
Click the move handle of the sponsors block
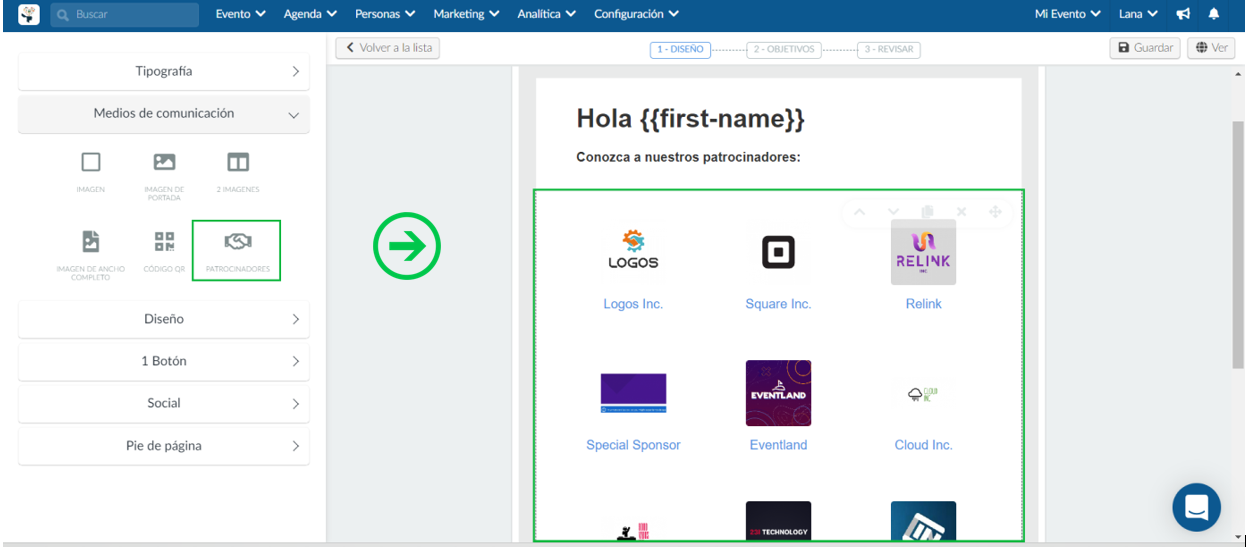point(995,212)
